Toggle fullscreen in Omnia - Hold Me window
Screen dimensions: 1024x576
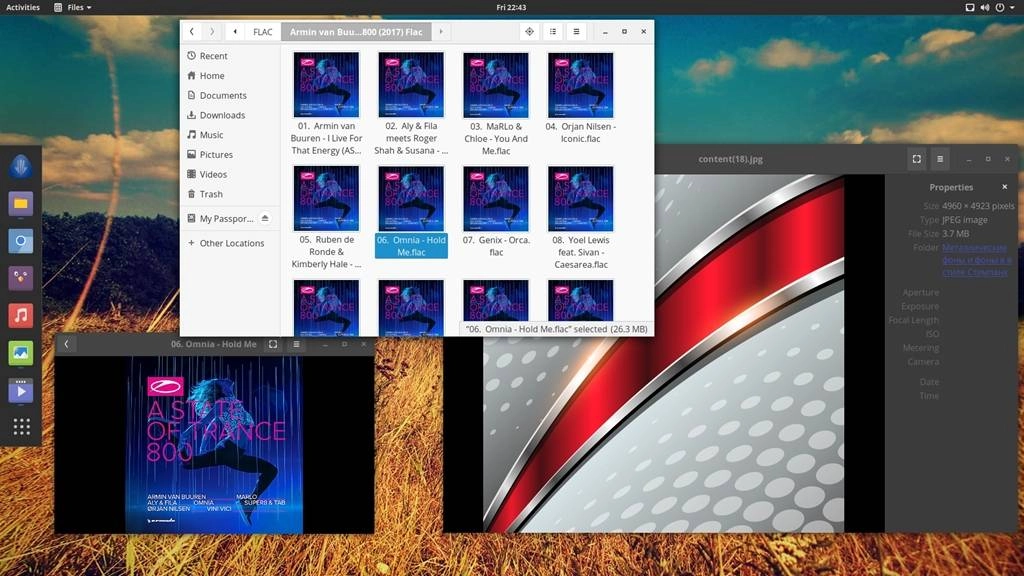[273, 344]
